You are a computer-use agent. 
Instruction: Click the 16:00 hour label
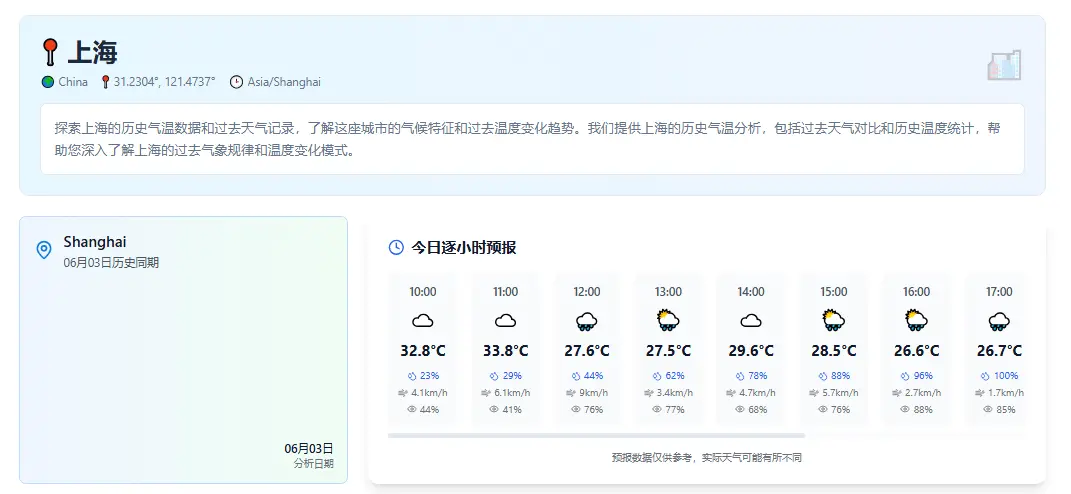[x=916, y=292]
